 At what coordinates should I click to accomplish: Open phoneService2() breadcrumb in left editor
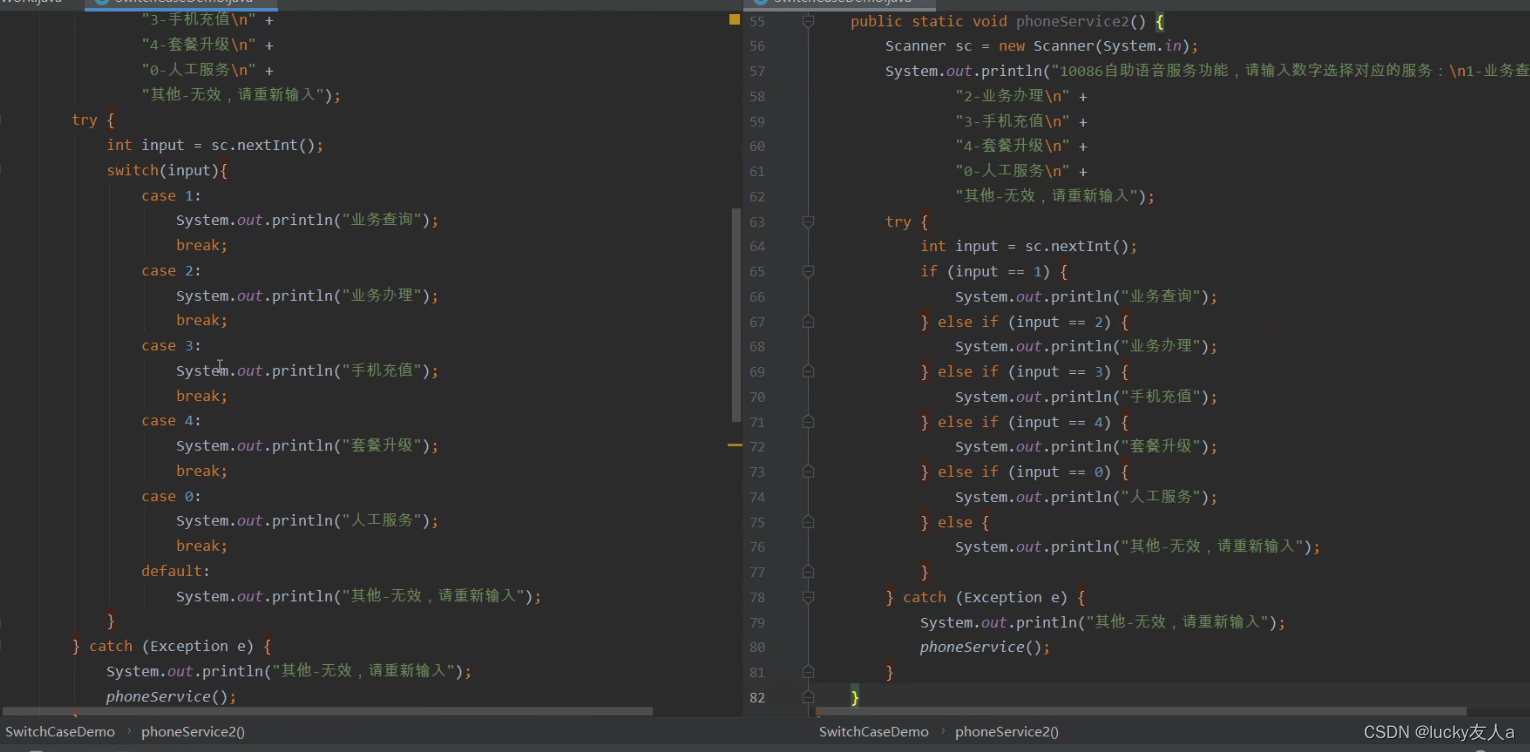(x=193, y=732)
